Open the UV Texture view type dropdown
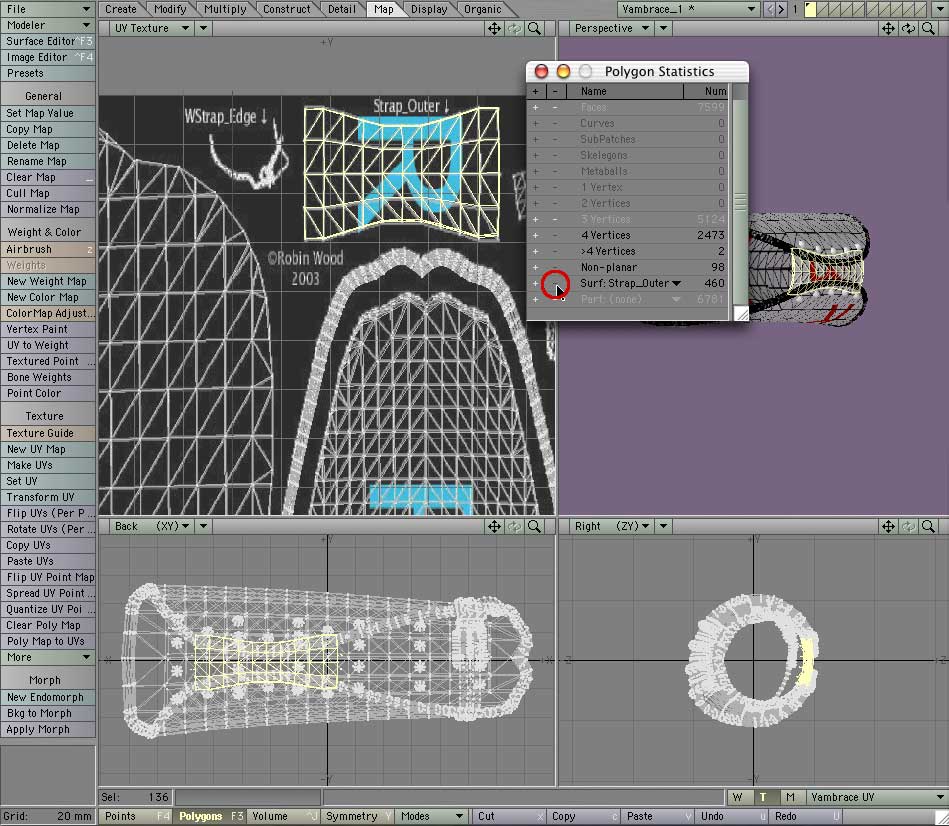The width and height of the screenshot is (949, 826). pos(151,28)
